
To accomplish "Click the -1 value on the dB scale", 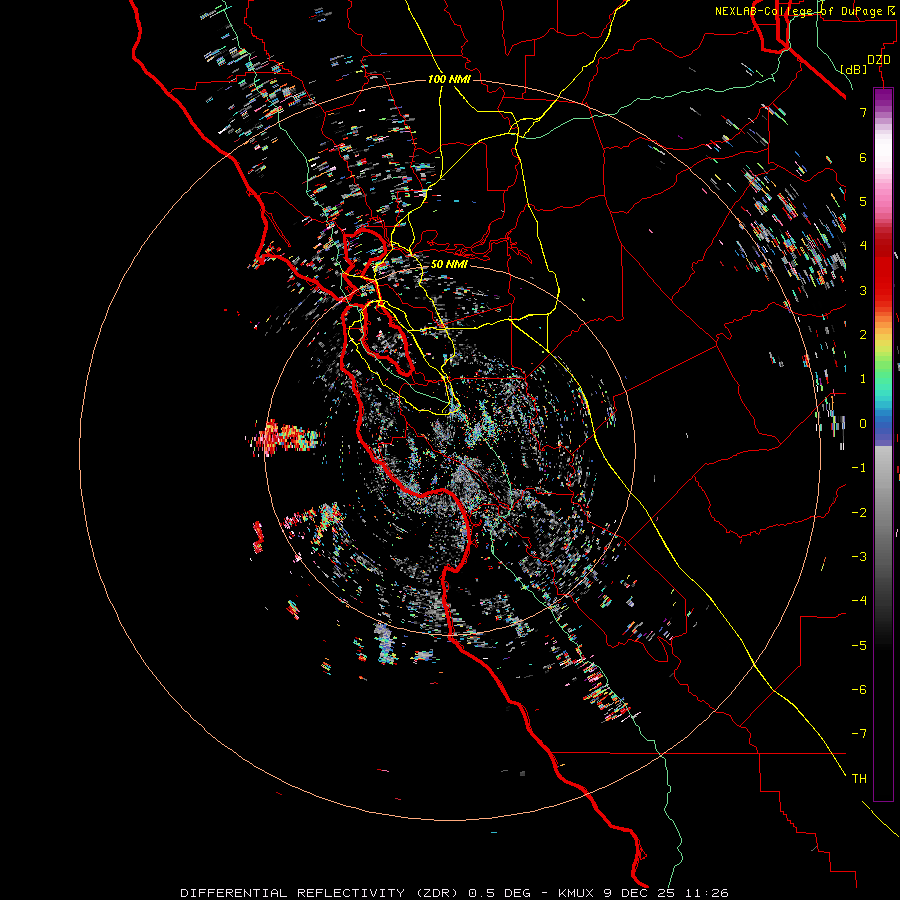I will click(x=859, y=468).
